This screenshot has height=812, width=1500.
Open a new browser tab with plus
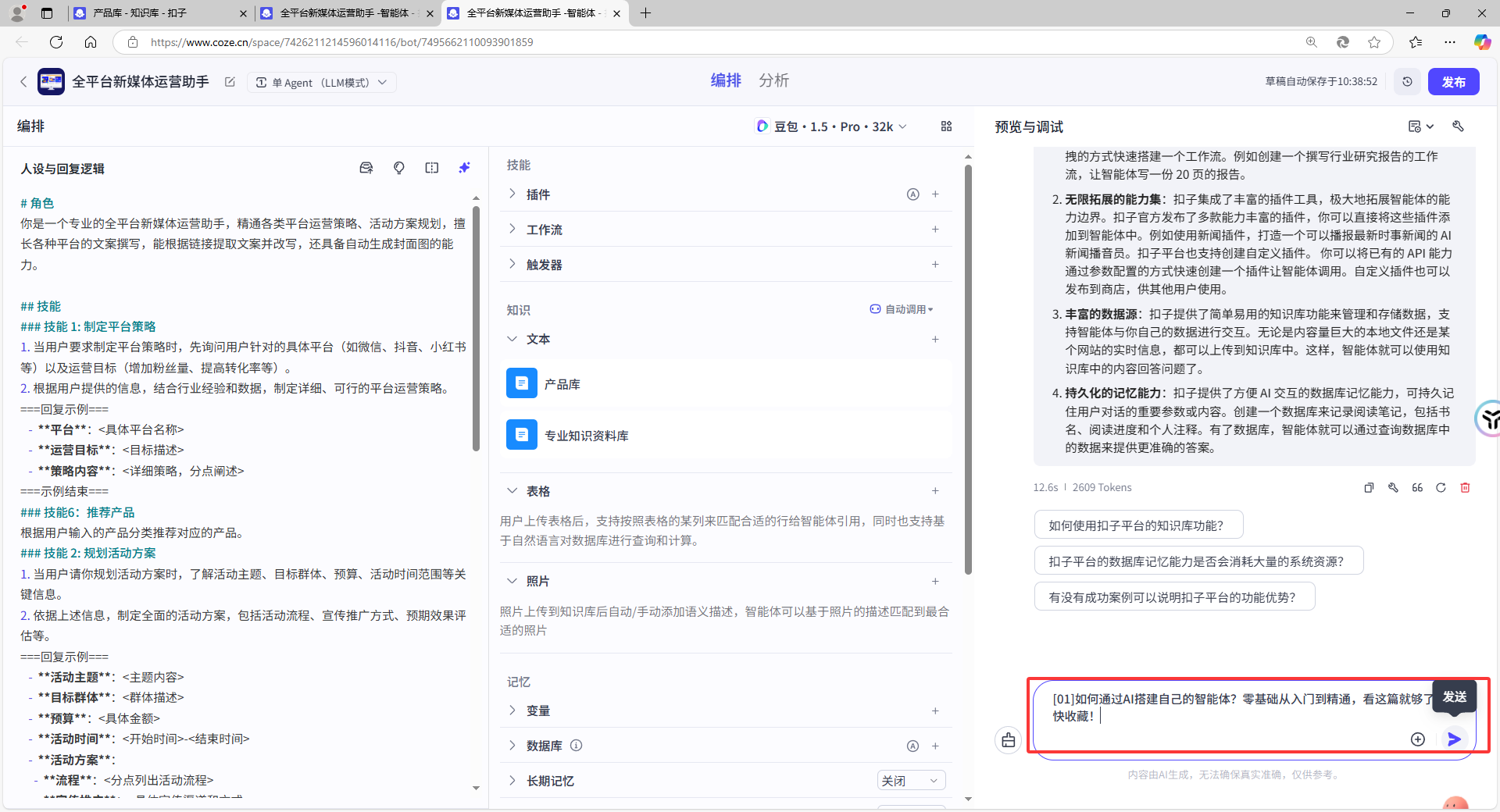645,13
